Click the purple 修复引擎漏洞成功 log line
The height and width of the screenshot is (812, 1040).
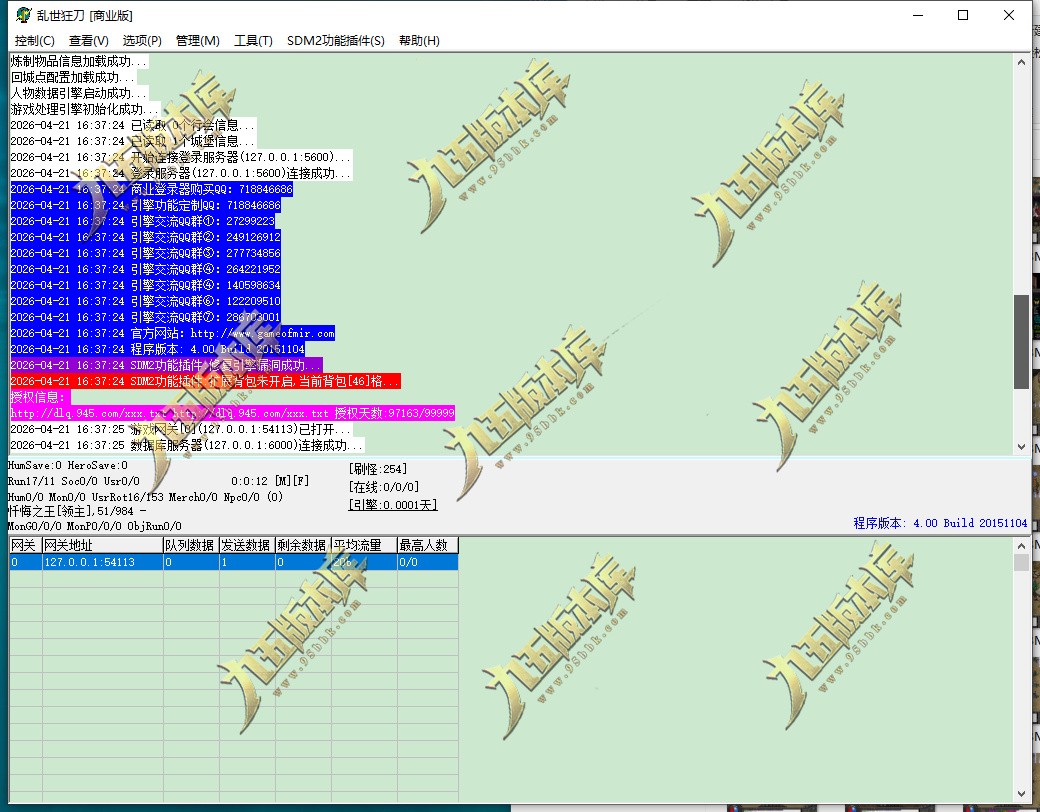(x=166, y=365)
